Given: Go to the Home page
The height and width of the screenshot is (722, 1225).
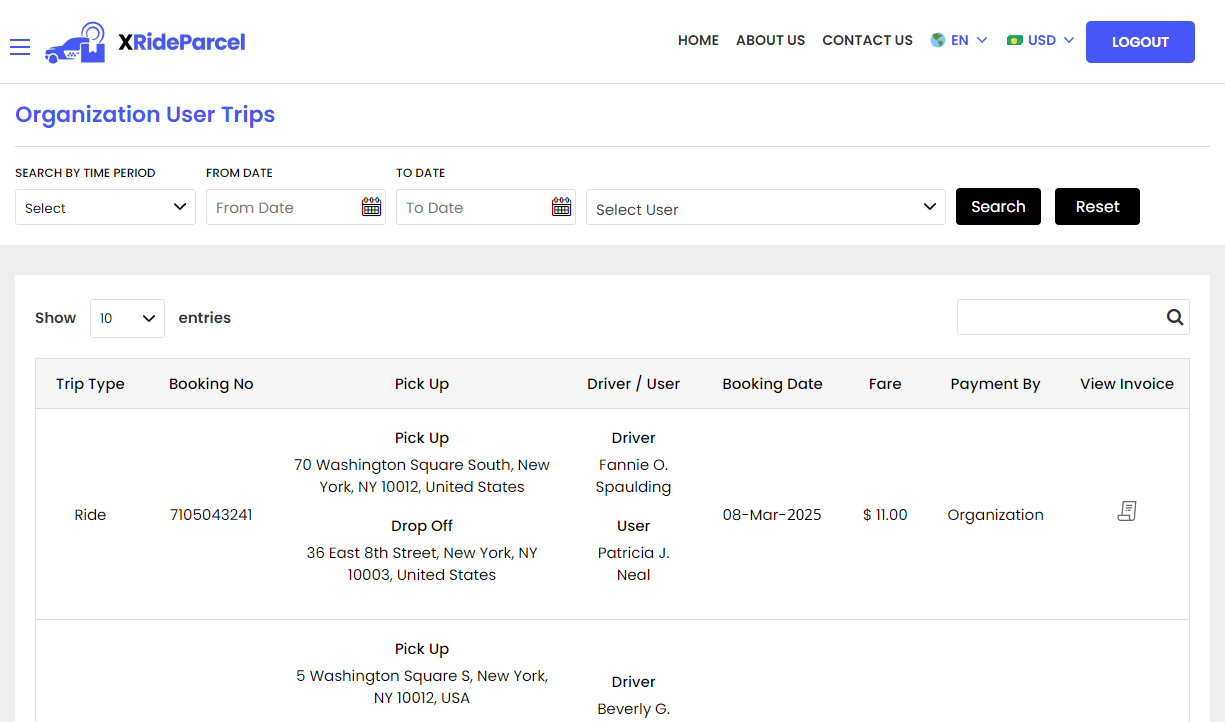Looking at the screenshot, I should click(698, 40).
